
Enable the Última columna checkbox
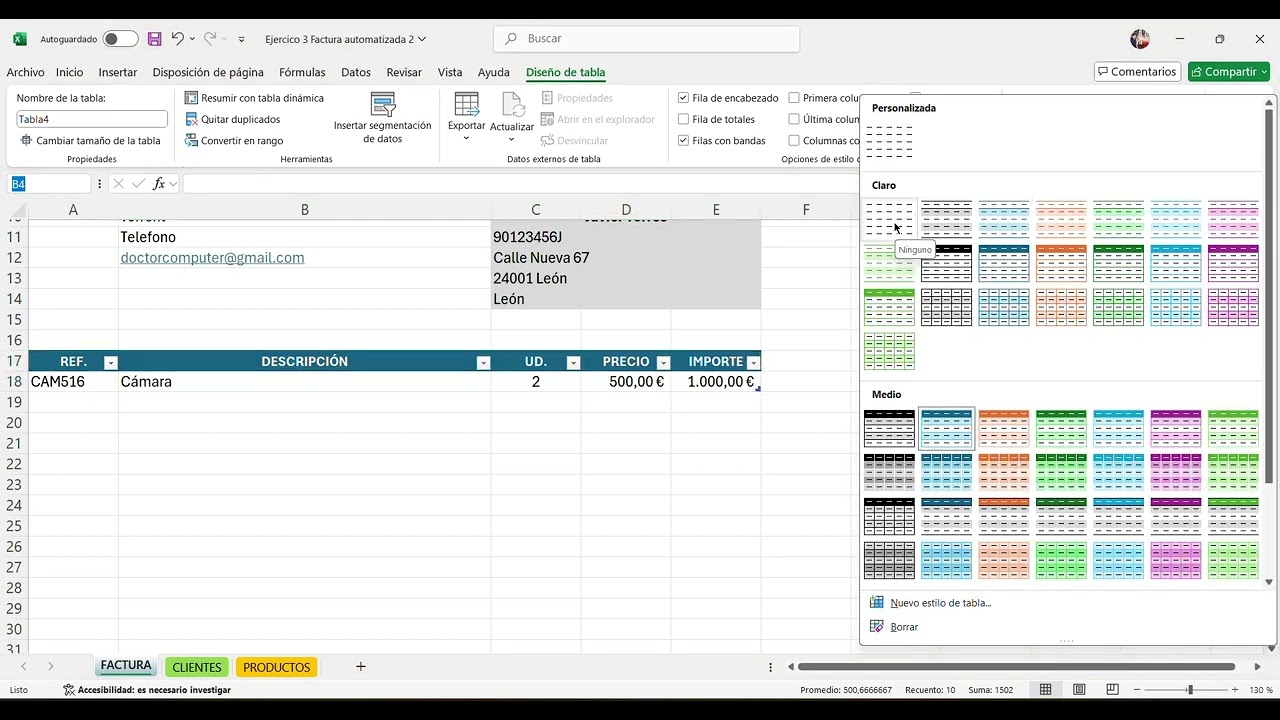(794, 119)
